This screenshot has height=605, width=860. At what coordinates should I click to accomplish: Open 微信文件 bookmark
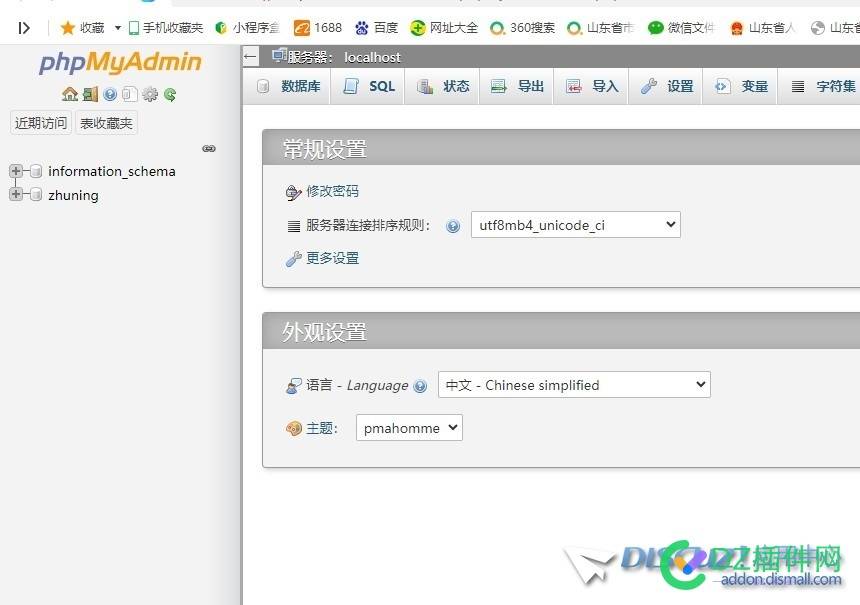tap(681, 27)
